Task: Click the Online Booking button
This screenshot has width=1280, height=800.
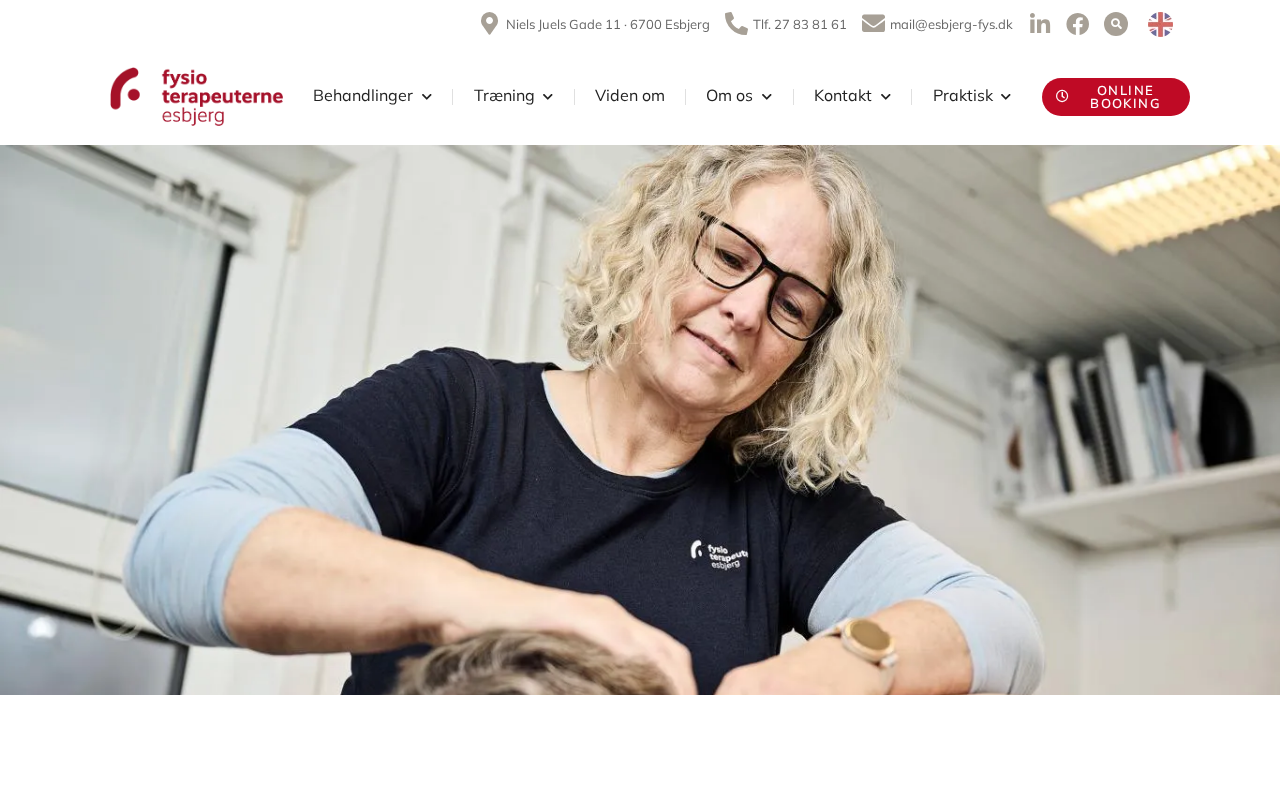Action: (1116, 97)
